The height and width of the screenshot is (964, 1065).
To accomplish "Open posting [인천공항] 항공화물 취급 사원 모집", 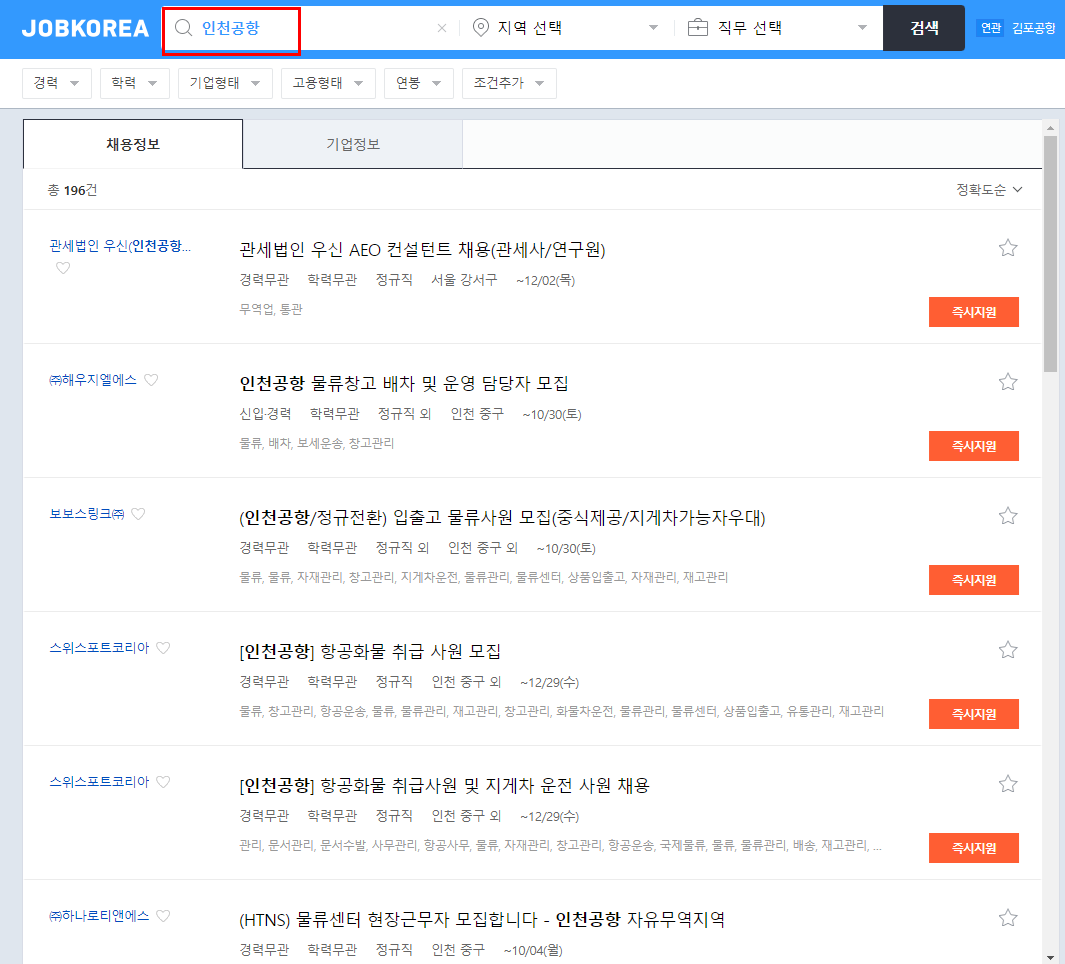I will (370, 651).
